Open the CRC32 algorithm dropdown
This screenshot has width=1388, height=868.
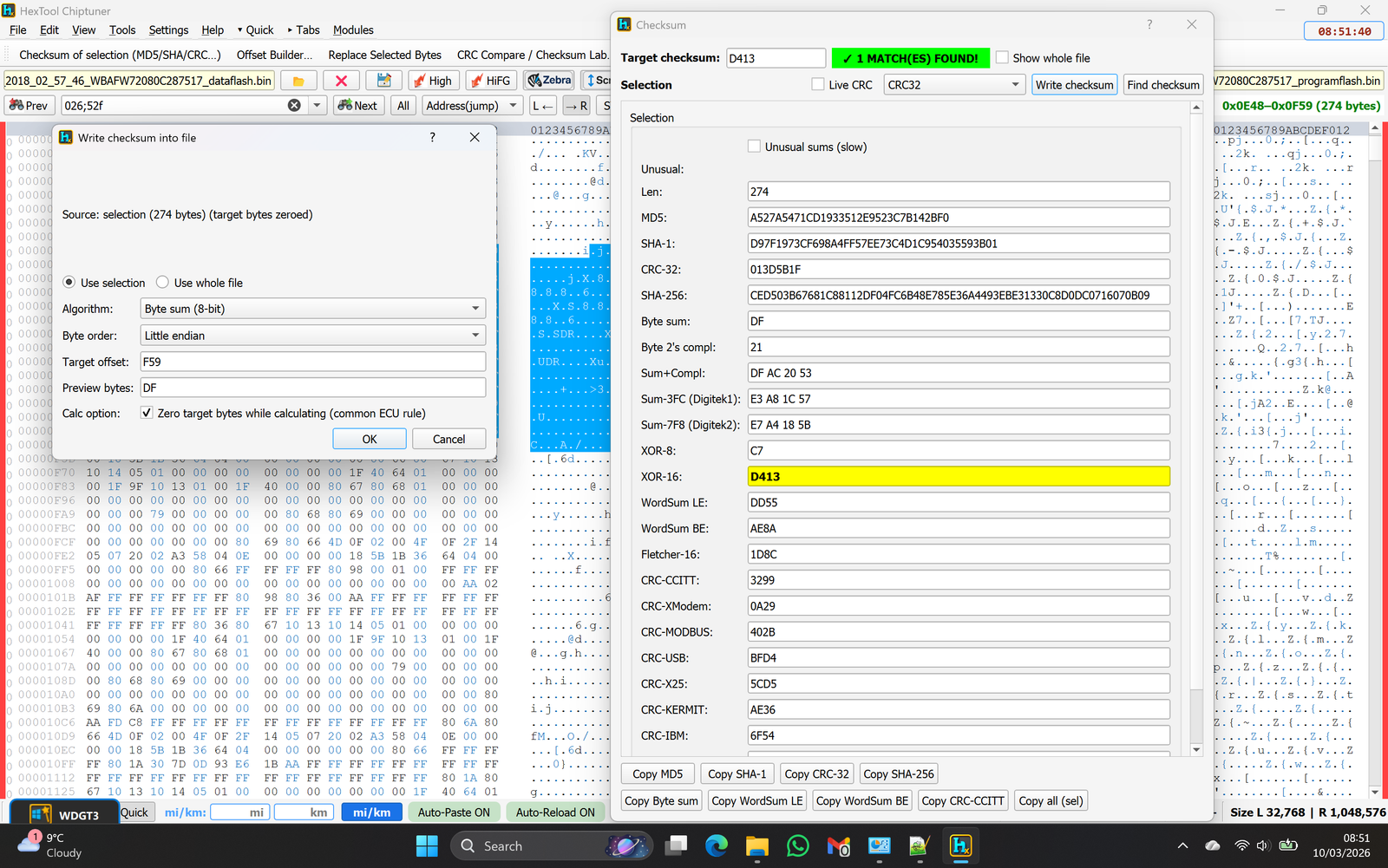point(1015,84)
